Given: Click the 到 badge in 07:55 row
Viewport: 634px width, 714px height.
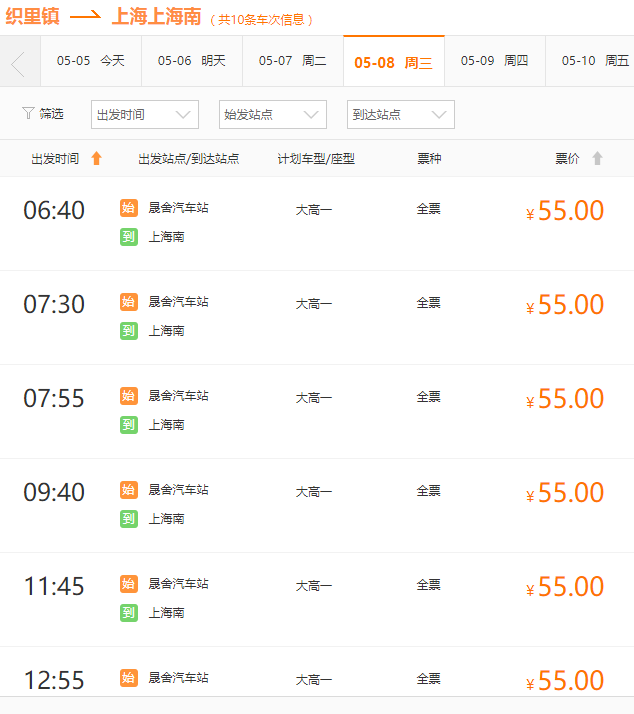Looking at the screenshot, I should click(129, 425).
